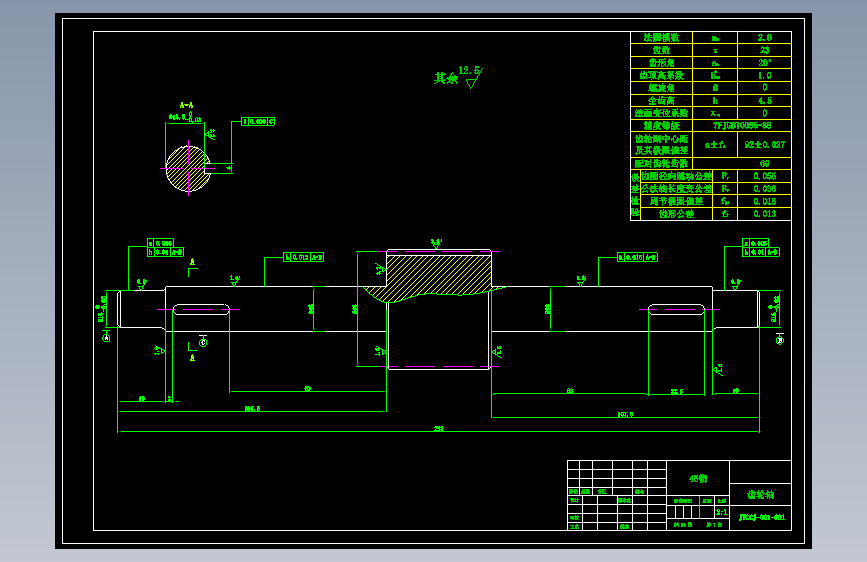Click the datum A circle symbol at the left shaft end
Image resolution: width=867 pixels, height=562 pixels.
pyautogui.click(x=106, y=337)
